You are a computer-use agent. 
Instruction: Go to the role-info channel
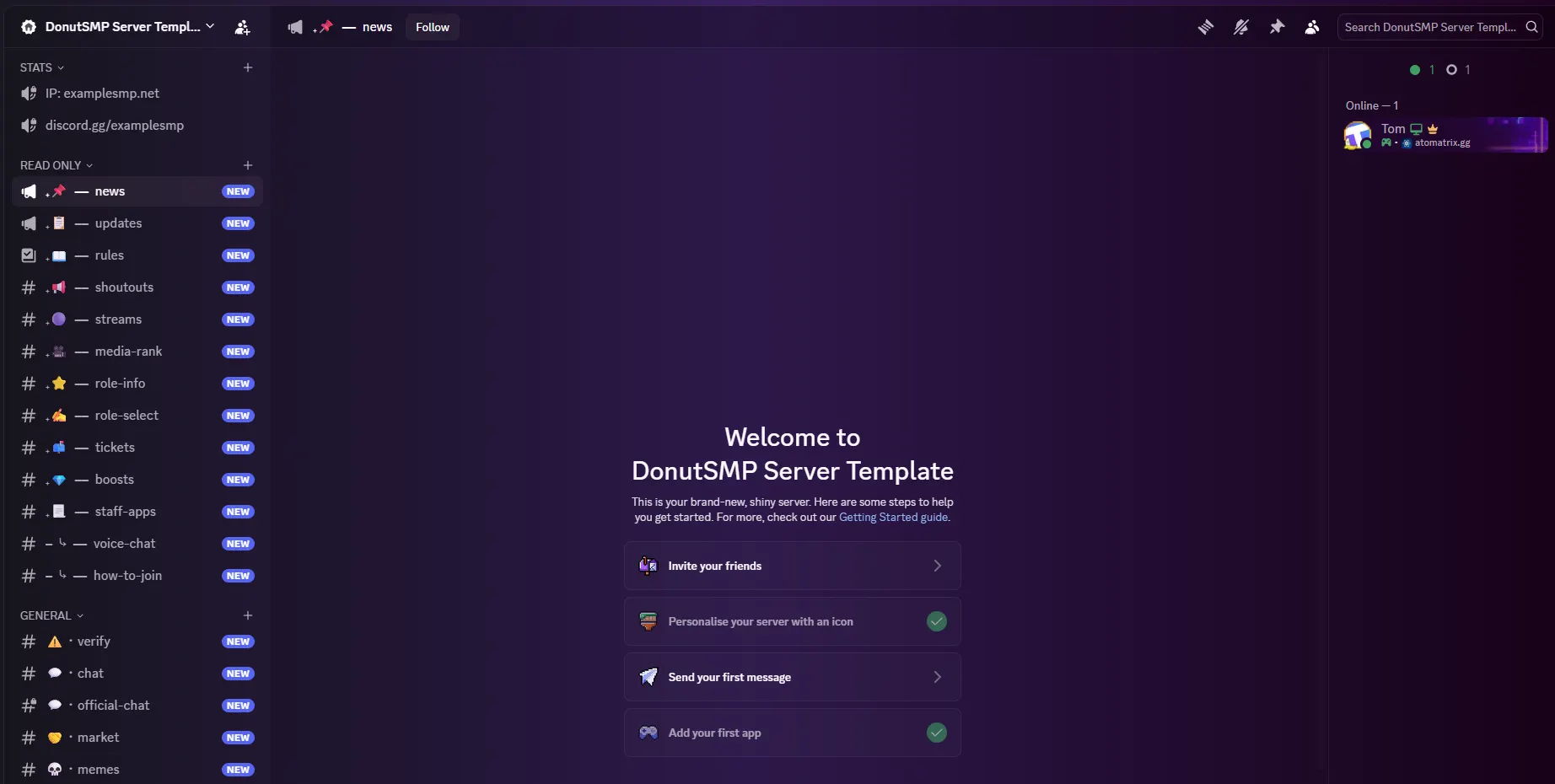click(x=137, y=384)
